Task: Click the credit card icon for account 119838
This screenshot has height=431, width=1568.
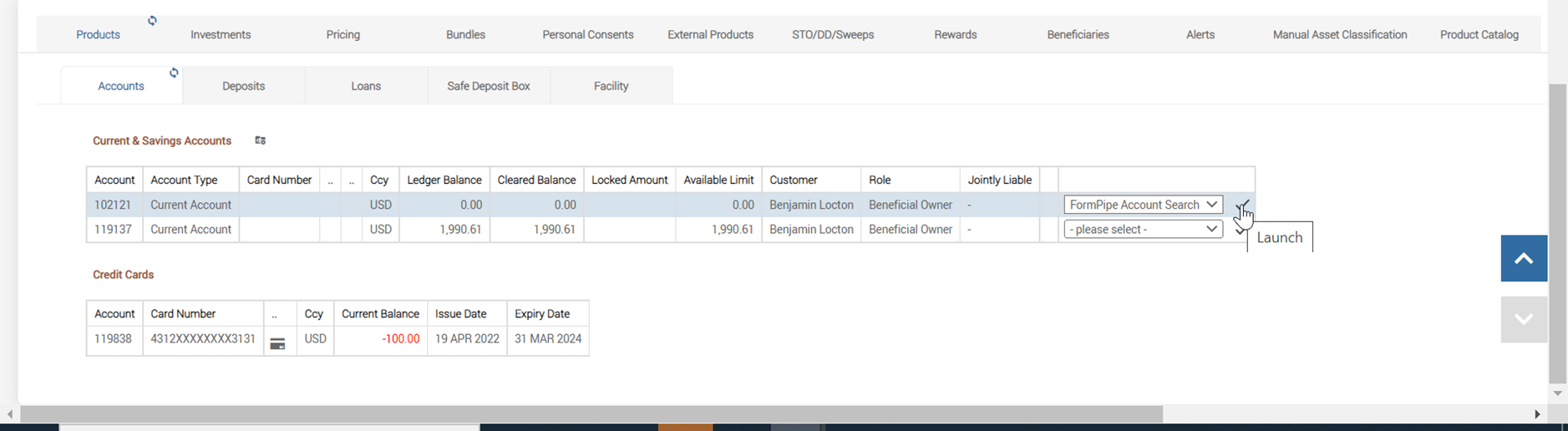Action: pyautogui.click(x=277, y=343)
